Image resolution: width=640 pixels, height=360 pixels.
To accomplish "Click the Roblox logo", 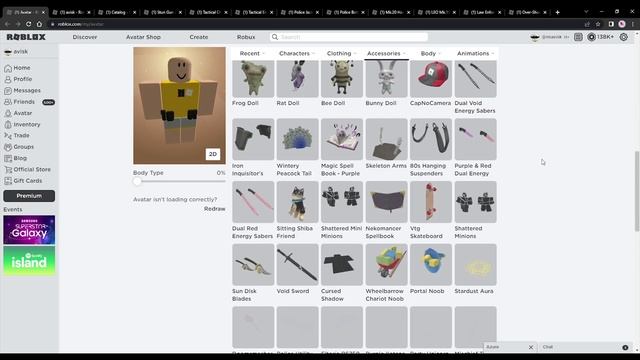I will [26, 37].
